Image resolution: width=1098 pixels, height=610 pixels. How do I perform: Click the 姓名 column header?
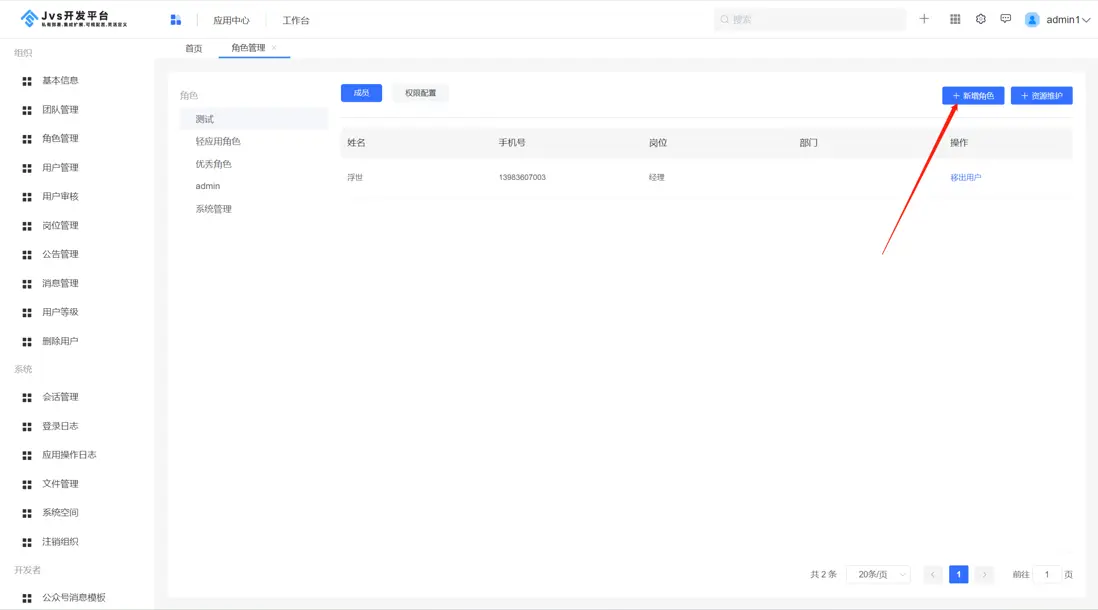click(x=356, y=143)
